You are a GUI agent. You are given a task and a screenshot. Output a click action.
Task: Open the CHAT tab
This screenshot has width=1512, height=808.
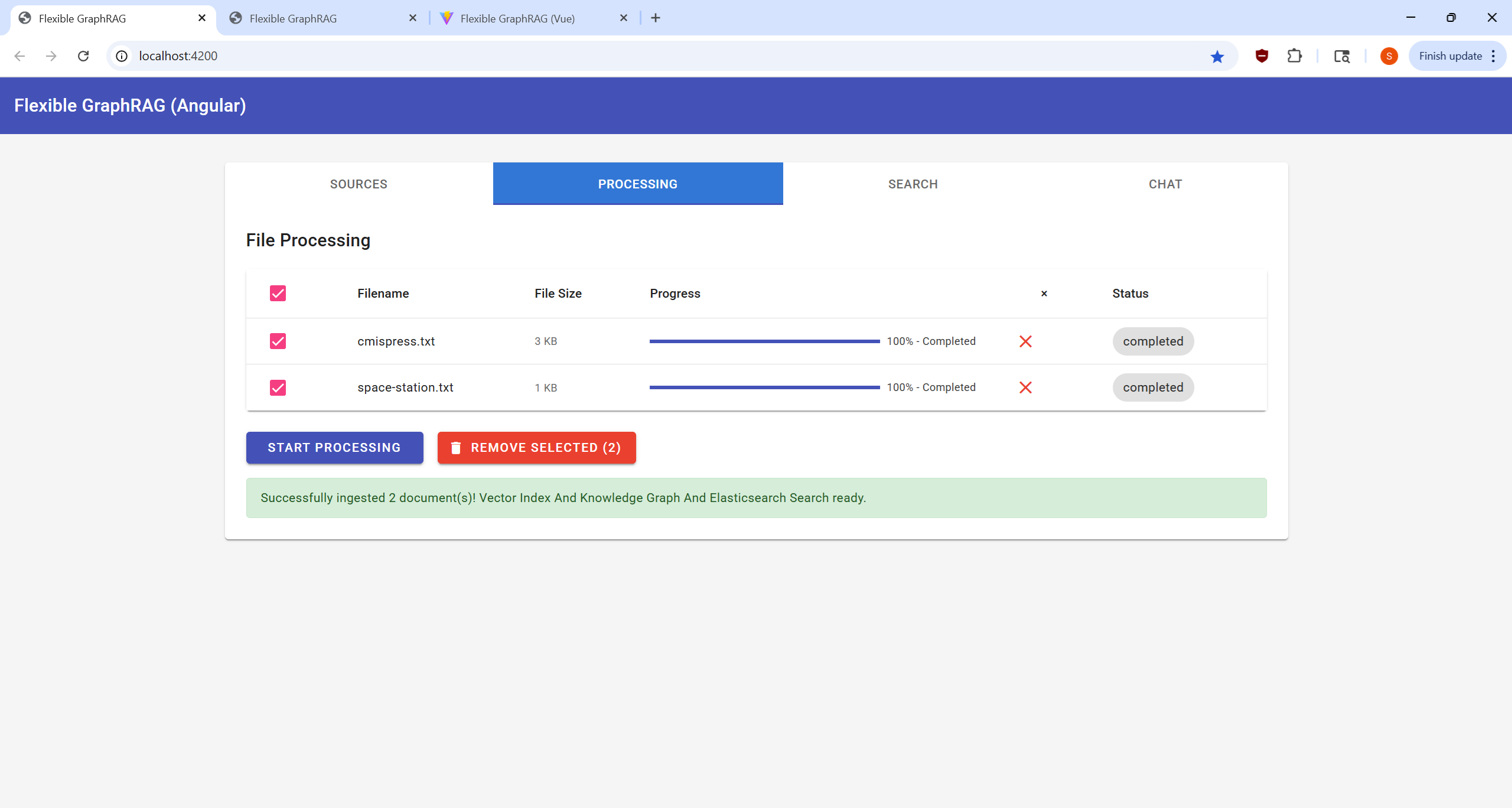pyautogui.click(x=1165, y=184)
